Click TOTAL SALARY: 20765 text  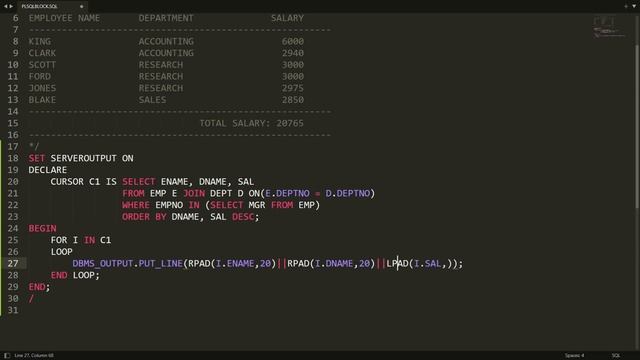[x=251, y=123]
